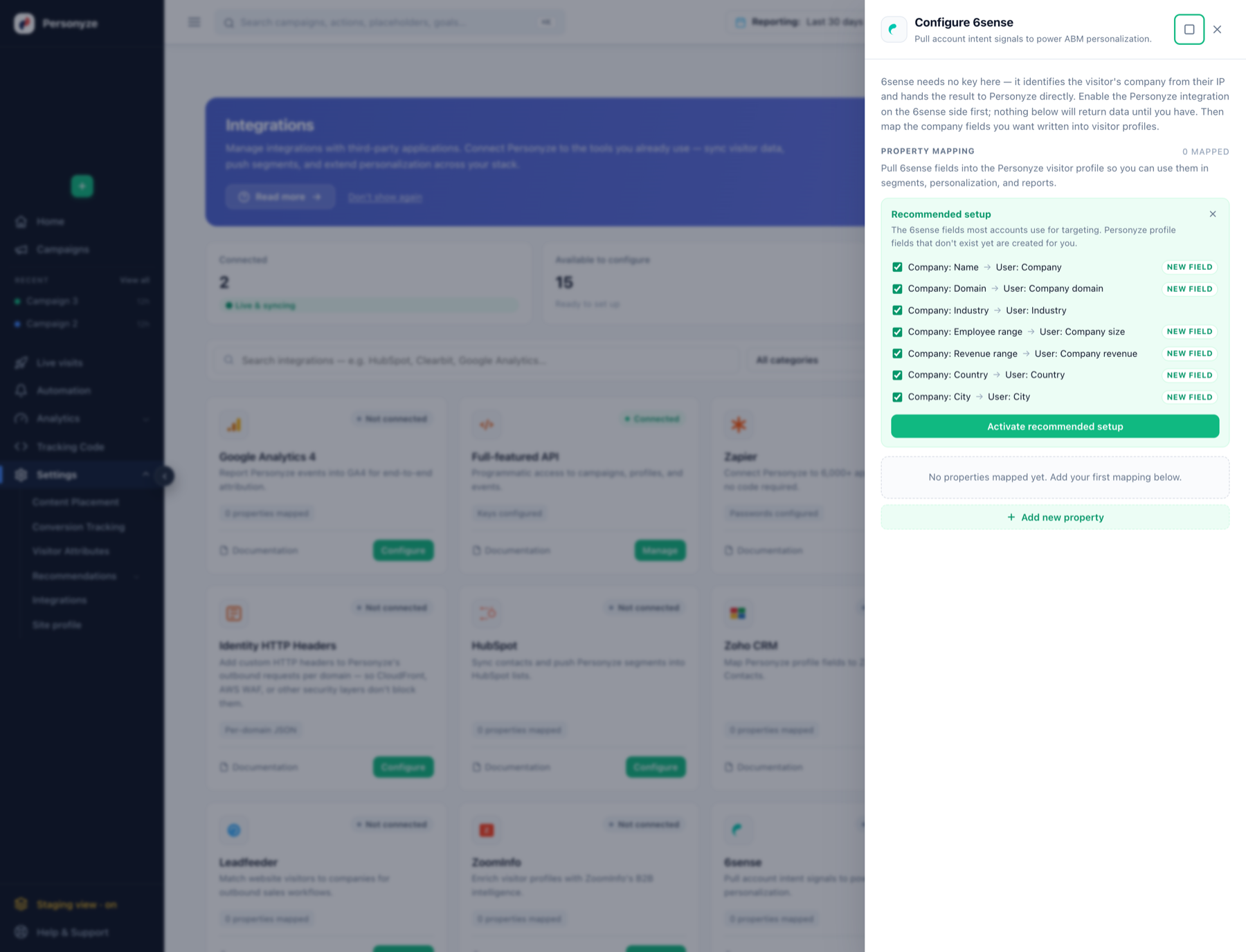Uncheck the Company: City mapping
1246x952 pixels.
897,397
